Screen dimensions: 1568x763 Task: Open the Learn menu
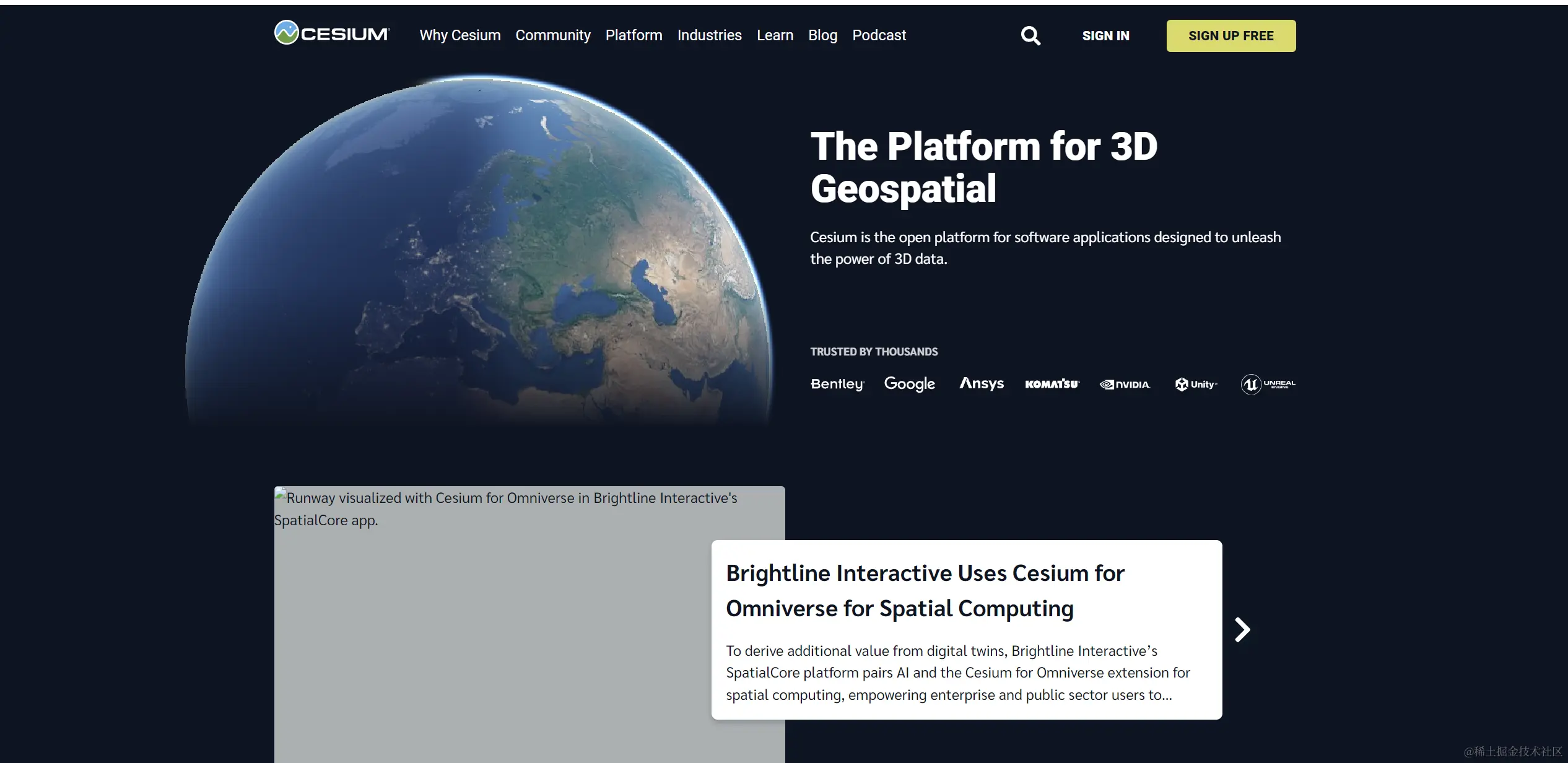pyautogui.click(x=775, y=35)
